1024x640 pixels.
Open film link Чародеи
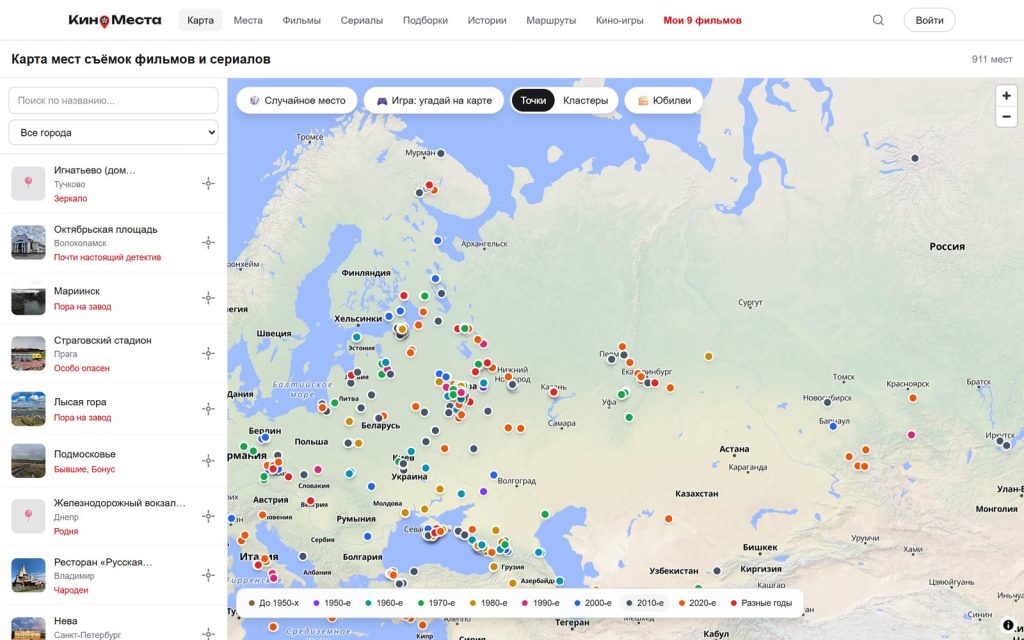pyautogui.click(x=71, y=590)
